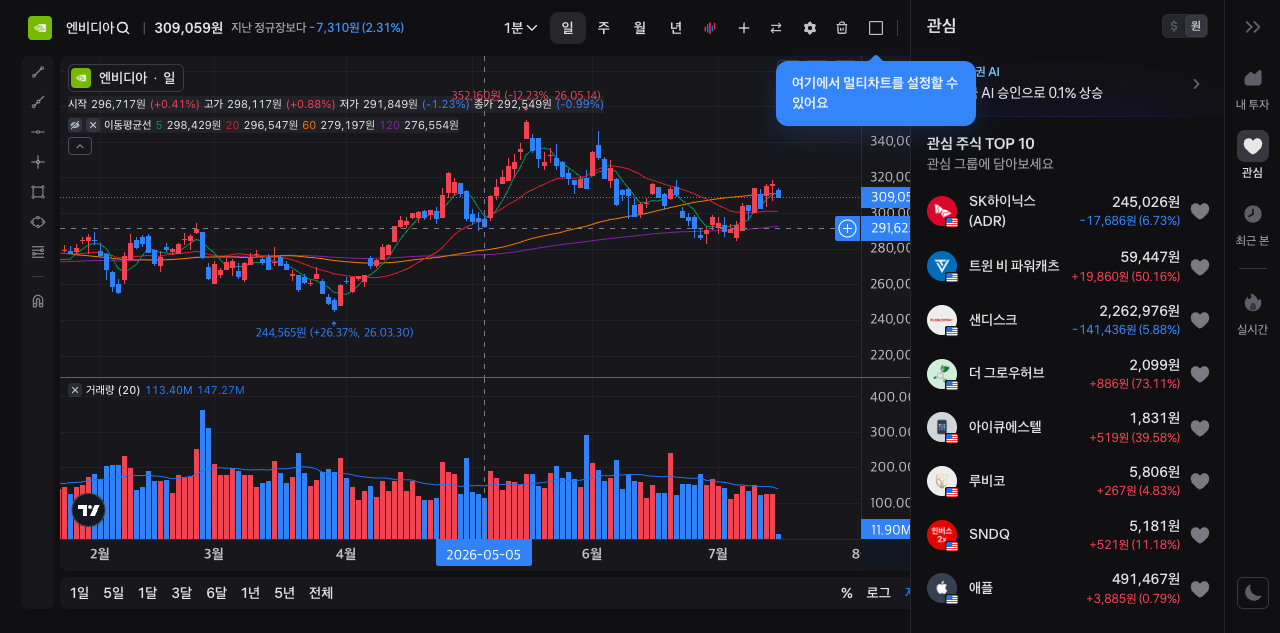Click the 엔비디아 stock name in header
This screenshot has width=1280, height=633.
[x=89, y=28]
